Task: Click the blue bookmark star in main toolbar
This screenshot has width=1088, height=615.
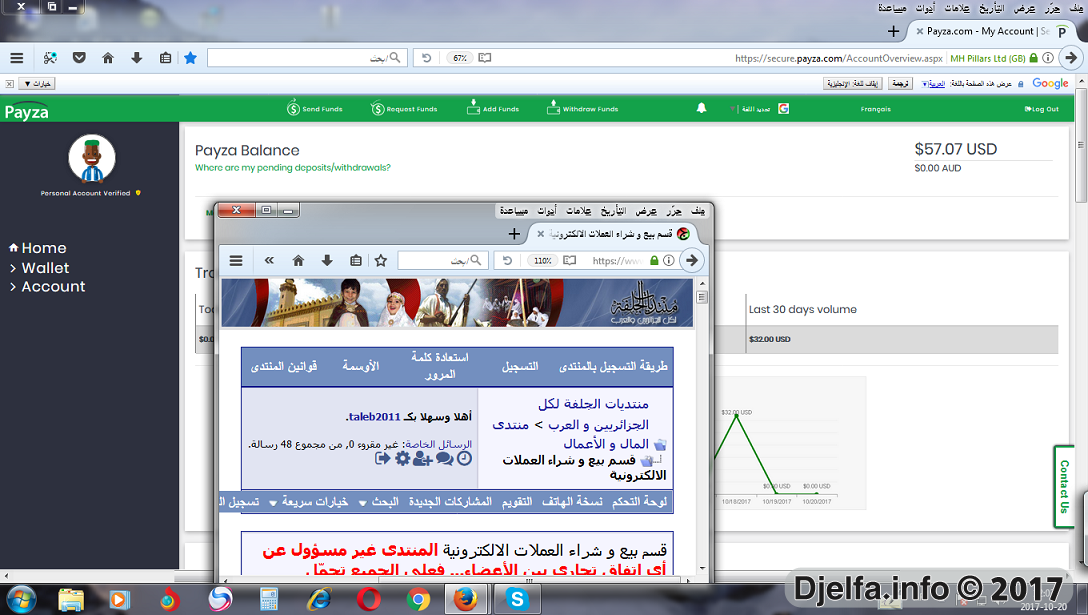Action: point(190,58)
